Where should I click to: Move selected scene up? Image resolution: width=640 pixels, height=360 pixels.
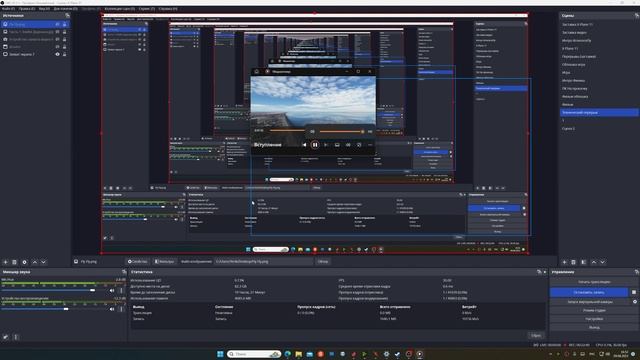(594, 262)
